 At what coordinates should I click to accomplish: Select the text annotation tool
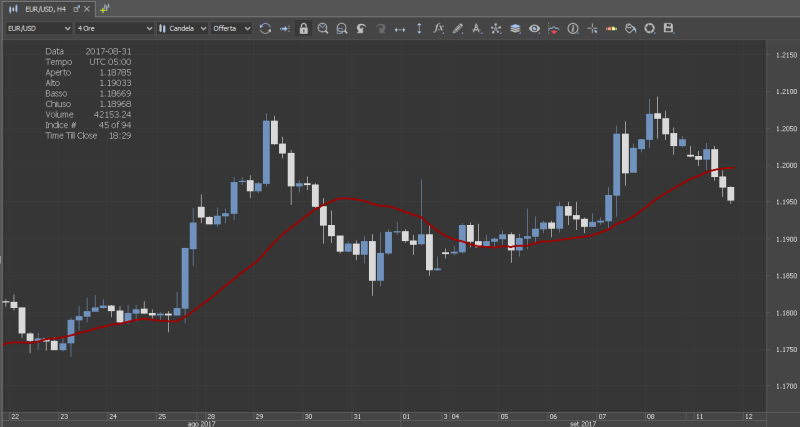pos(476,28)
